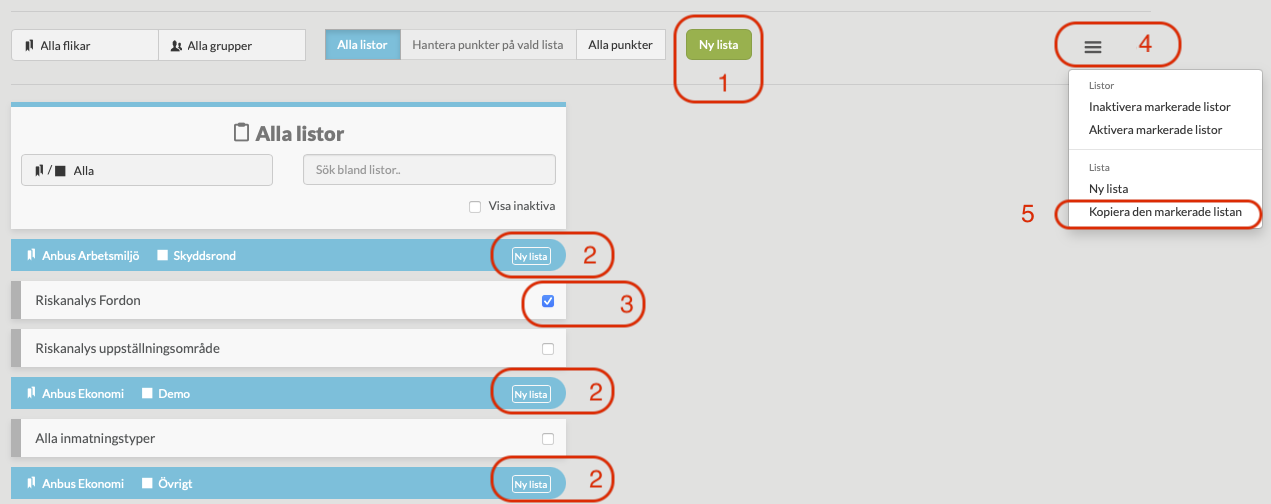Viewport: 1271px width, 504px height.
Task: Click the clipboard icon beside Alla listor heading
Action: tap(240, 133)
